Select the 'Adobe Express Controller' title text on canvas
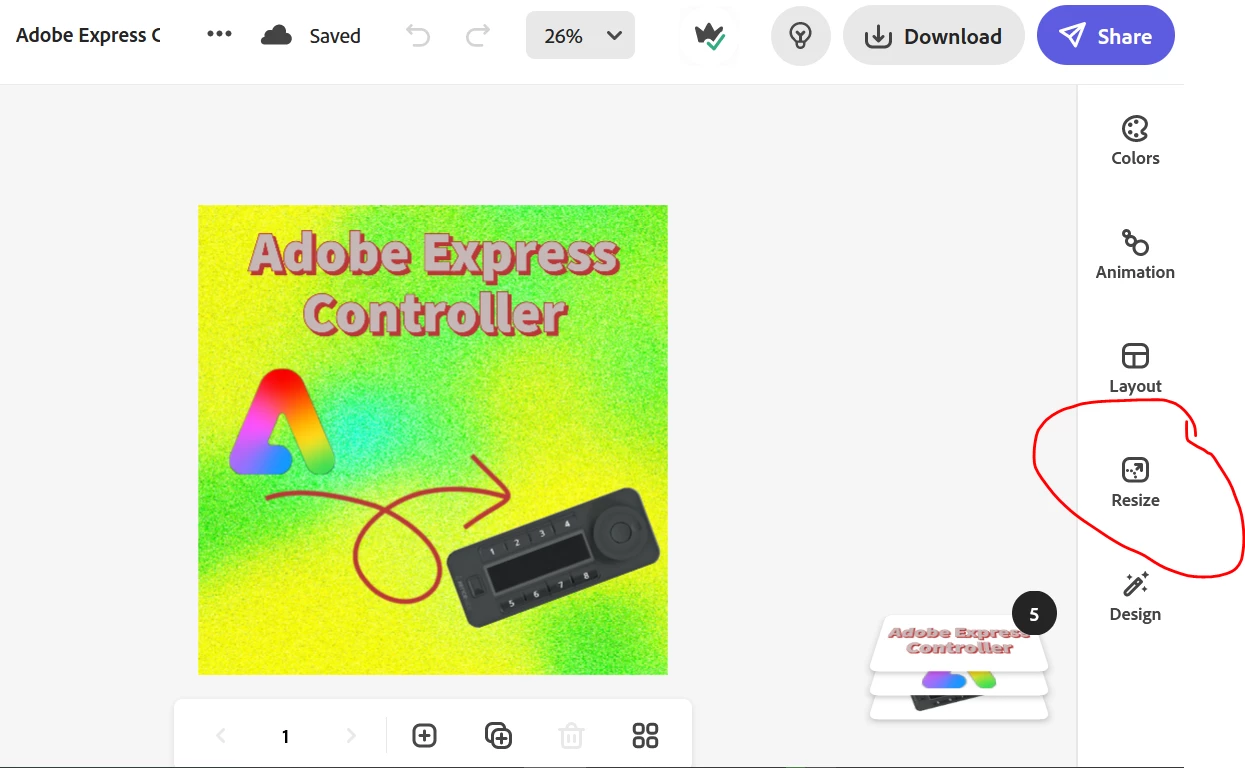 point(435,284)
